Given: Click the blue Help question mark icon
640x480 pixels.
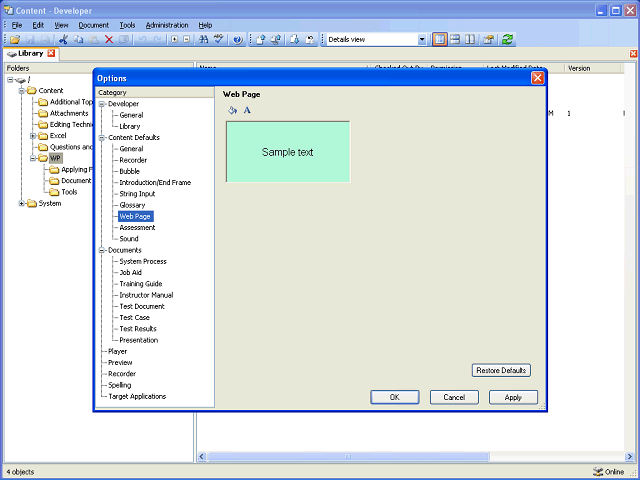Looking at the screenshot, I should click(x=238, y=40).
